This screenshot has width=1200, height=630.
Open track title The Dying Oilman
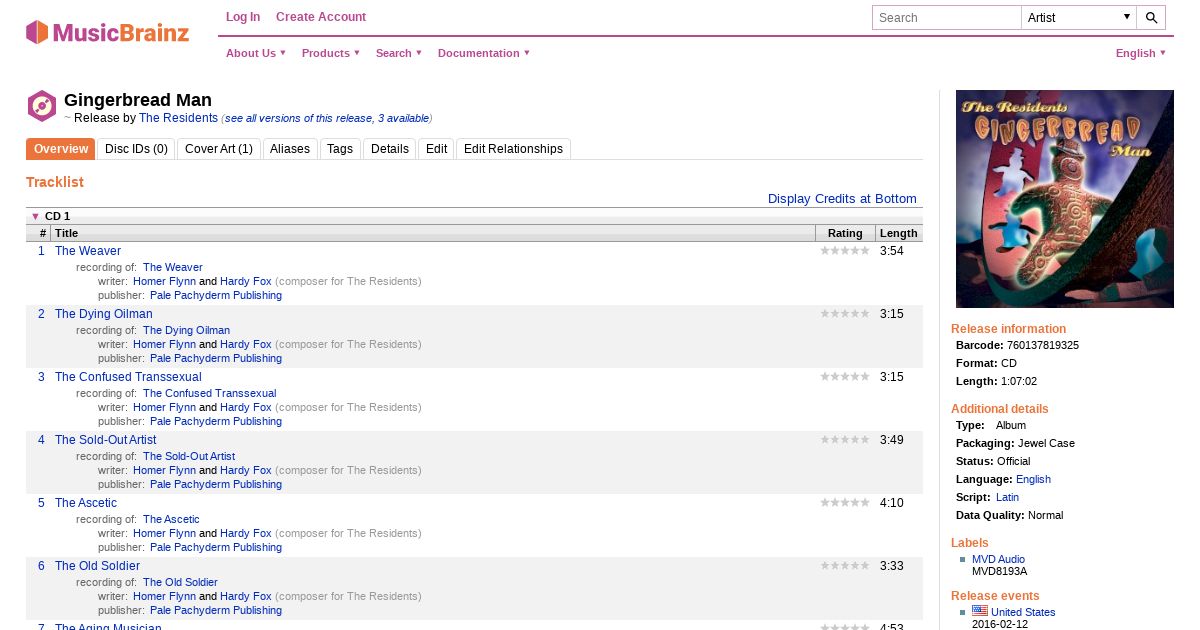pyautogui.click(x=104, y=314)
